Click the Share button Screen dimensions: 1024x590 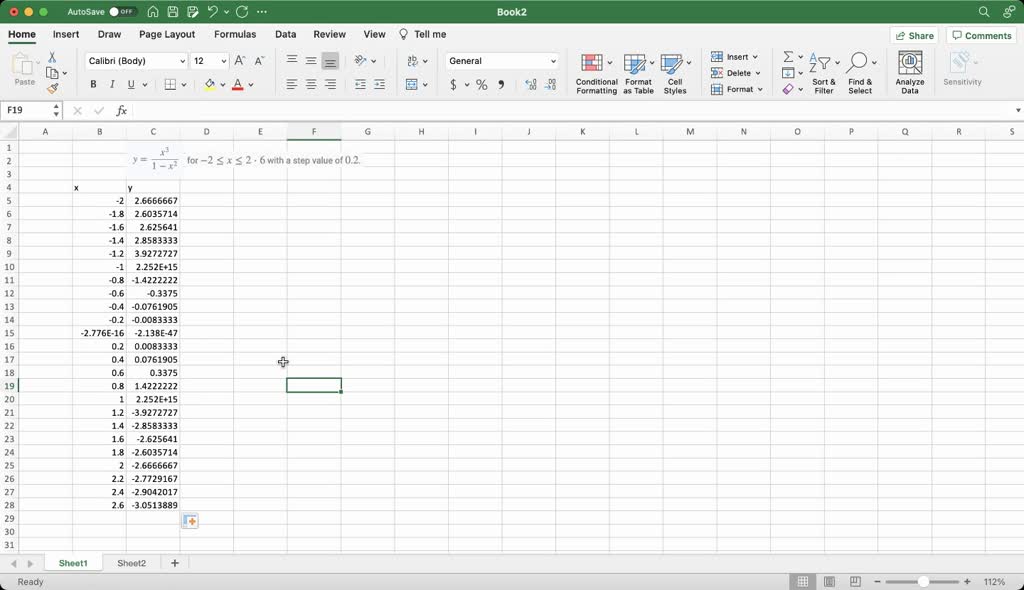tap(913, 35)
